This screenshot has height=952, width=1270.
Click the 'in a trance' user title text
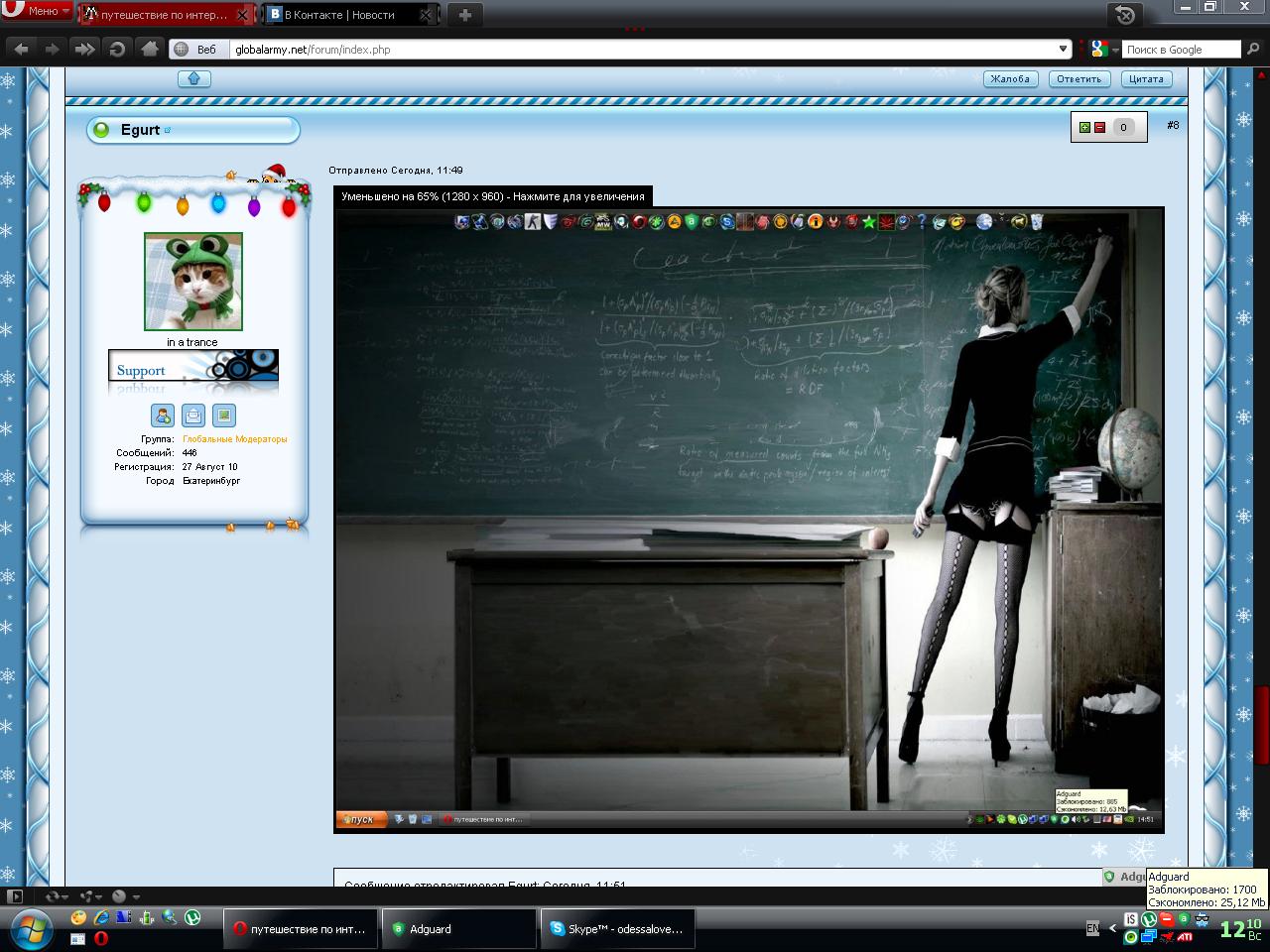[192, 342]
